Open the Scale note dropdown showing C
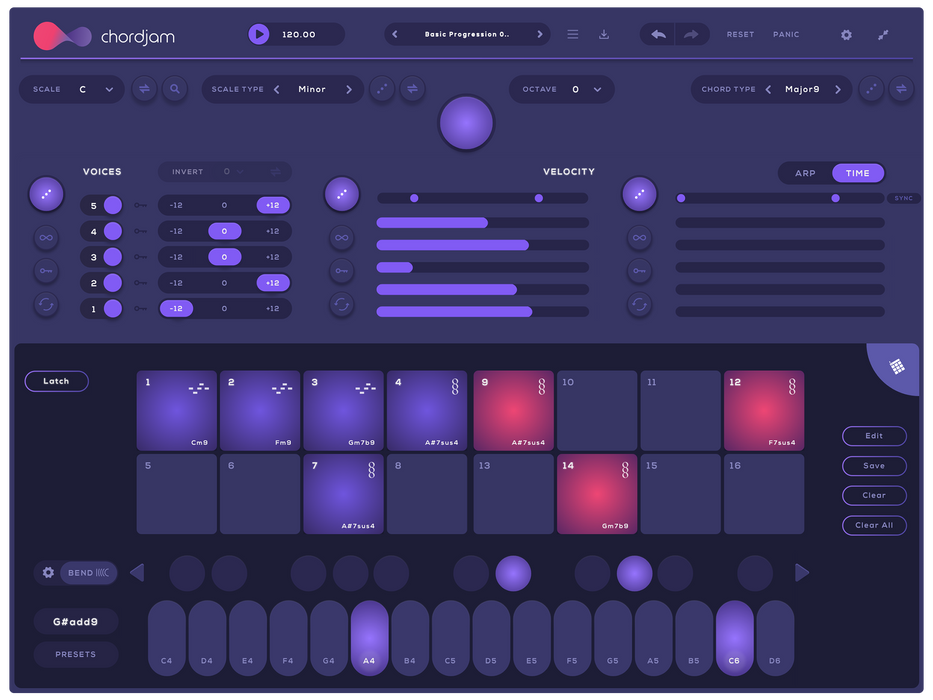 point(97,89)
